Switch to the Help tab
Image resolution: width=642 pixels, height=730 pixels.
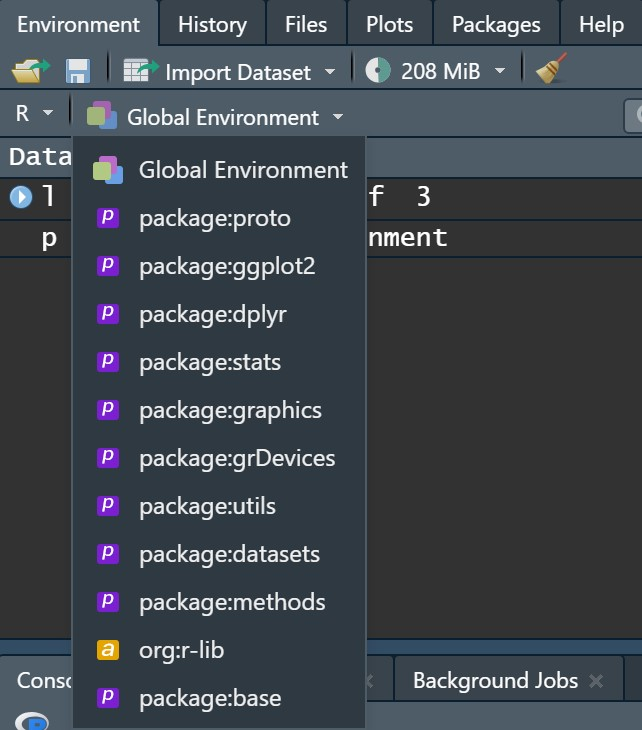coord(601,24)
